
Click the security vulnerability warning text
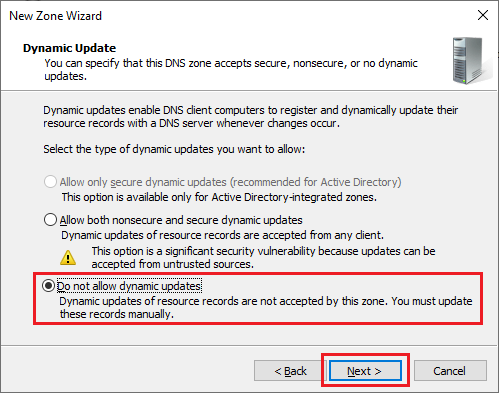pyautogui.click(x=263, y=257)
